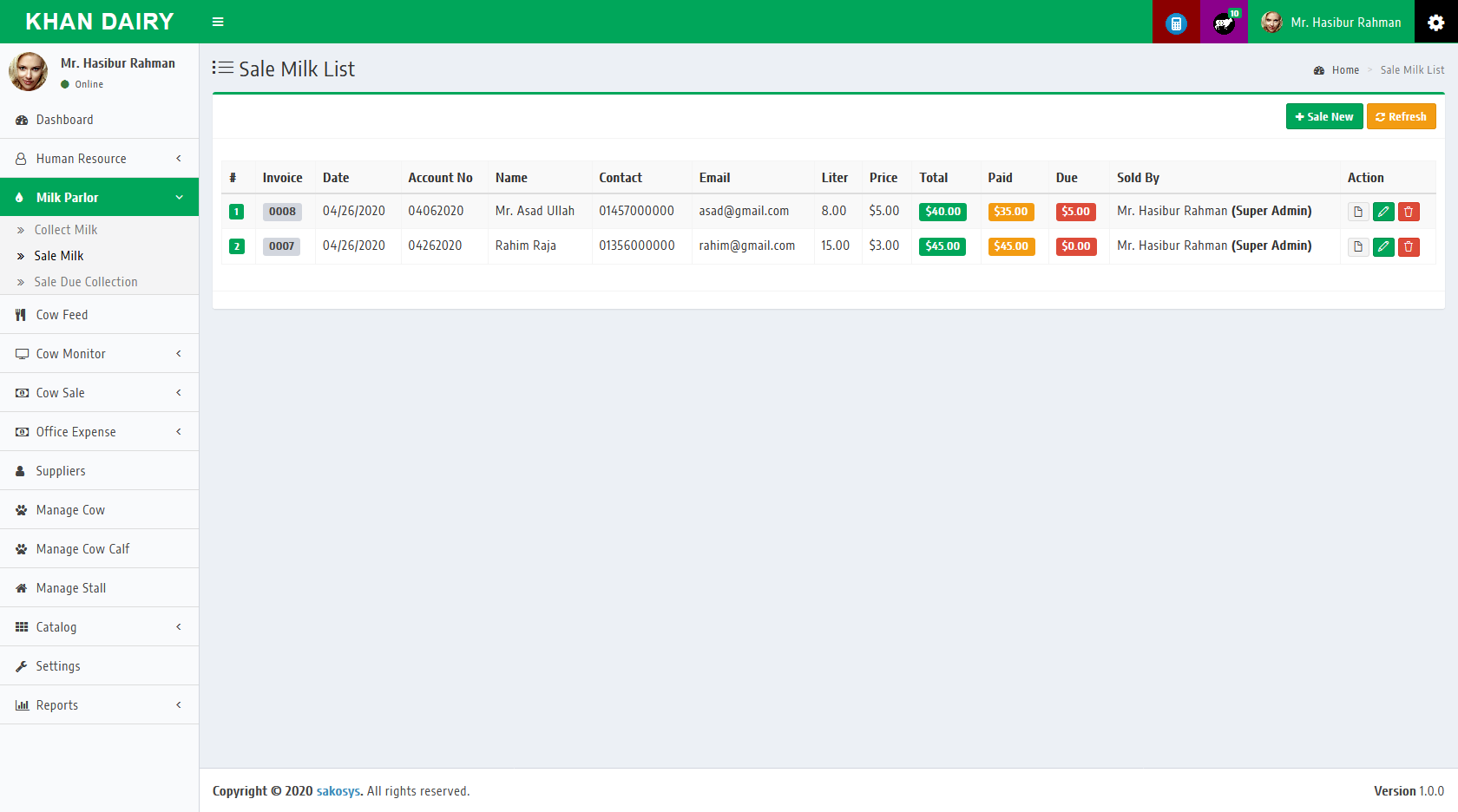Image resolution: width=1458 pixels, height=812 pixels.
Task: Collapse the Milk Parlor menu
Action: [x=99, y=198]
